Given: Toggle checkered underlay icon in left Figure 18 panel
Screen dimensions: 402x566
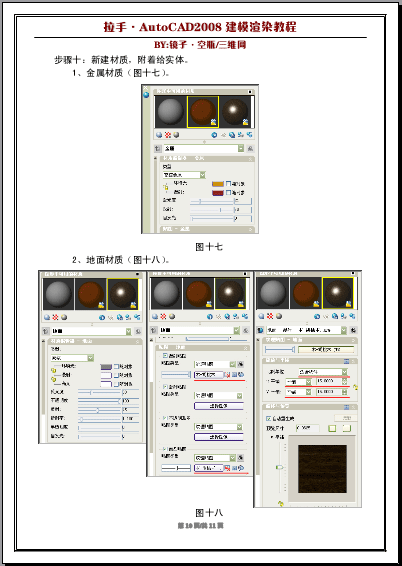Looking at the screenshot, I should click(56, 317).
